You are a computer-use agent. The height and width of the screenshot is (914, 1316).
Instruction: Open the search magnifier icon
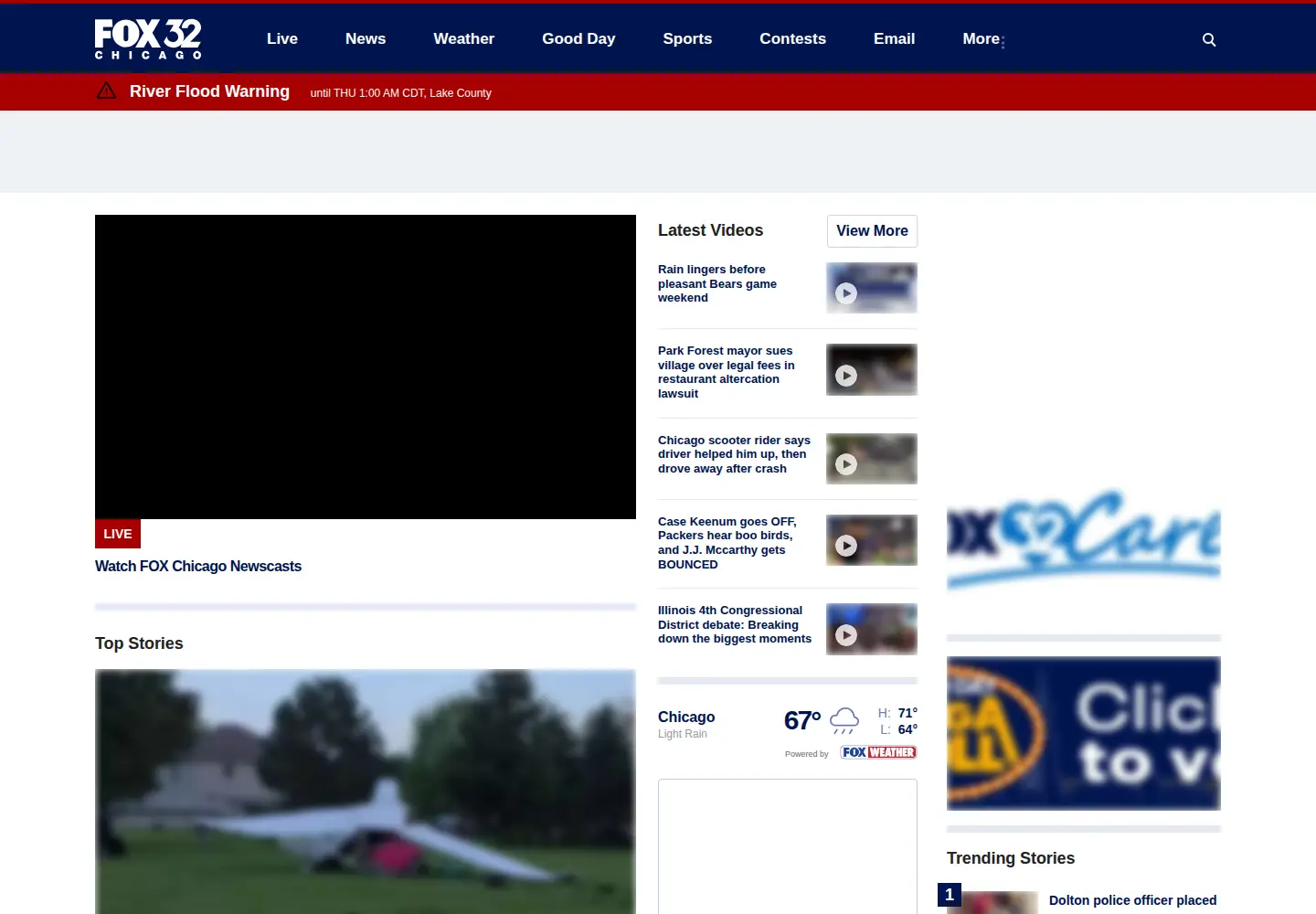coord(1209,39)
